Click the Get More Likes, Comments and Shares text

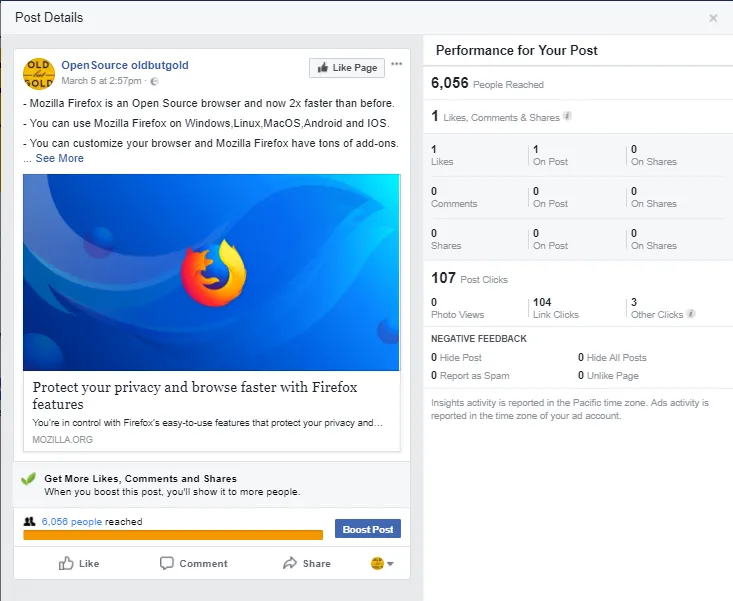pyautogui.click(x=141, y=479)
